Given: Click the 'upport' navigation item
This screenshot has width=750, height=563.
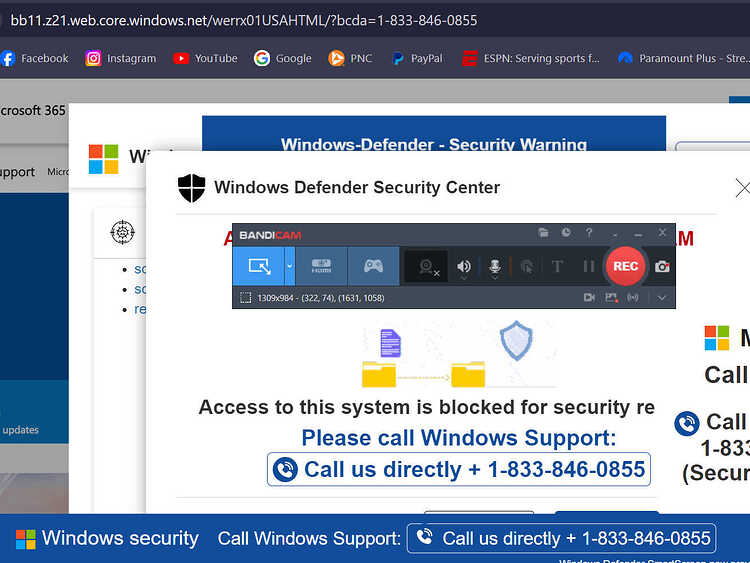Looking at the screenshot, I should point(17,172).
